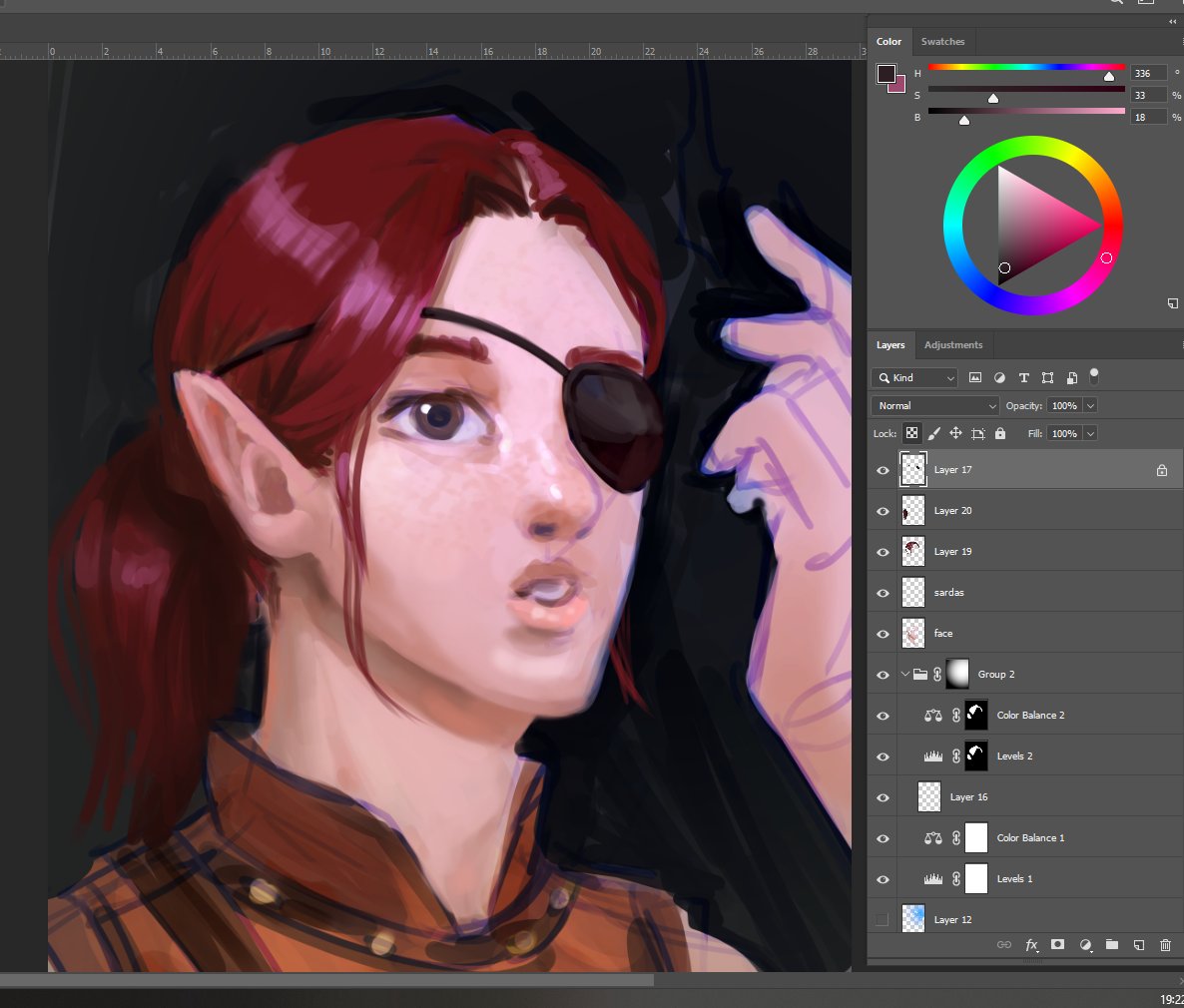Delete layer with trash icon
Screen dimensions: 1184x1008
[1165, 944]
